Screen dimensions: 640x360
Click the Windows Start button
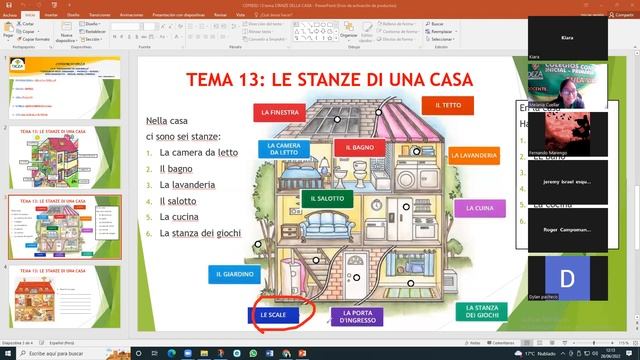pyautogui.click(x=8, y=353)
